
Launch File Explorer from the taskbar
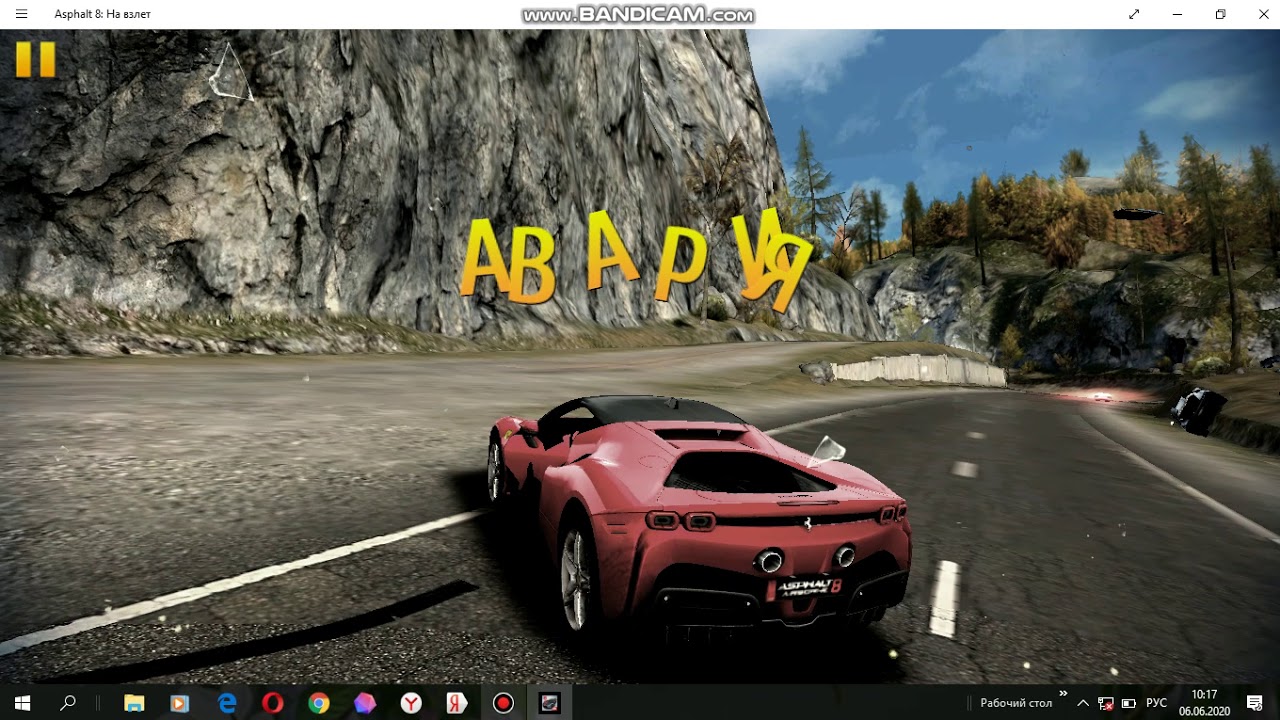click(134, 703)
